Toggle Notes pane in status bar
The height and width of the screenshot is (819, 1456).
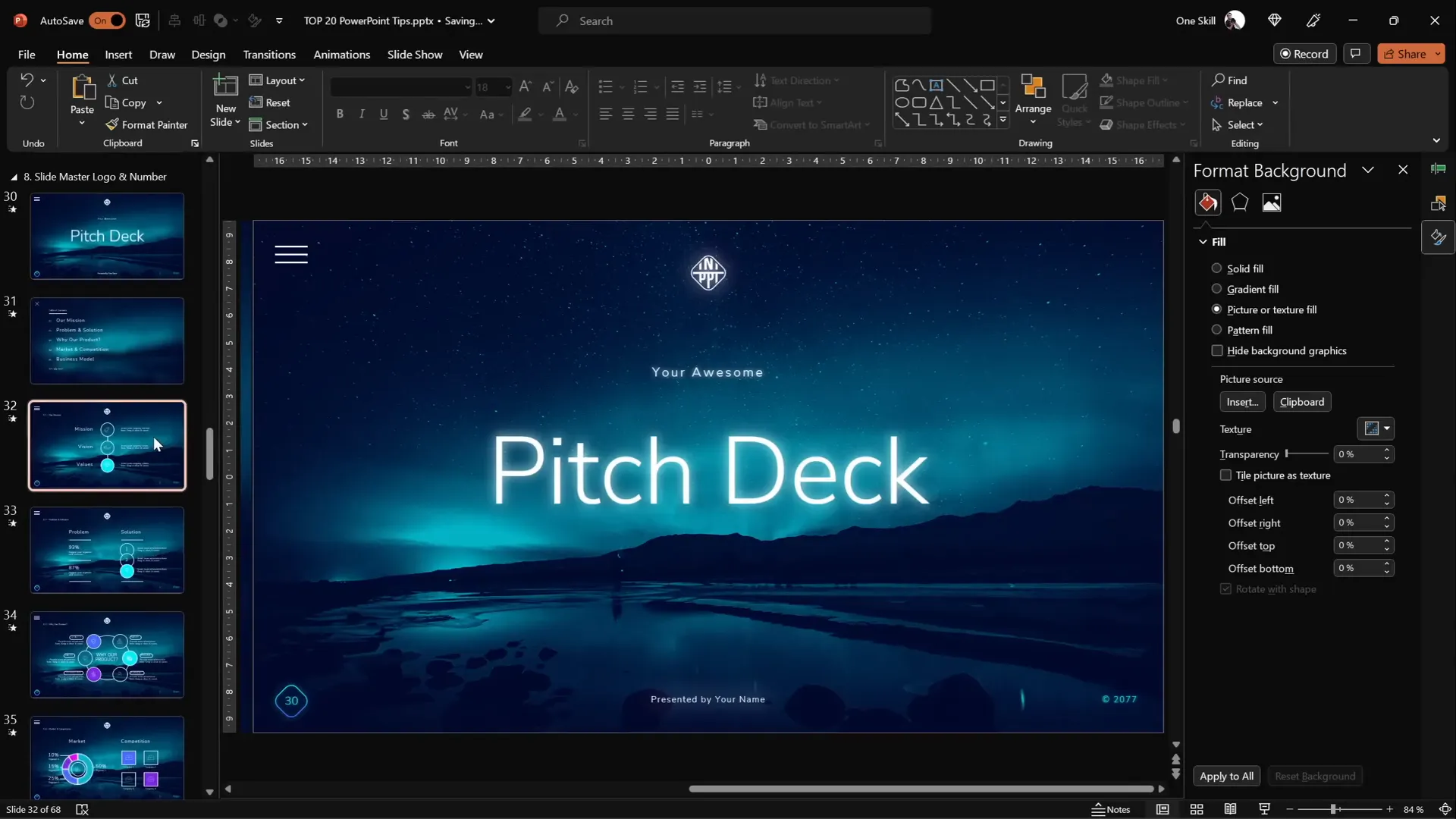click(x=1111, y=809)
